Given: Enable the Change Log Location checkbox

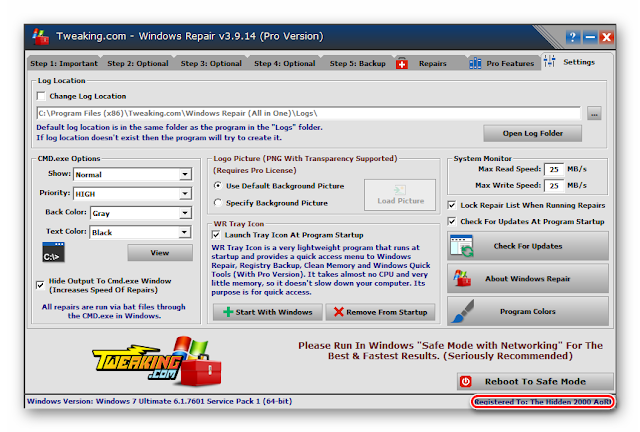Looking at the screenshot, I should click(41, 96).
